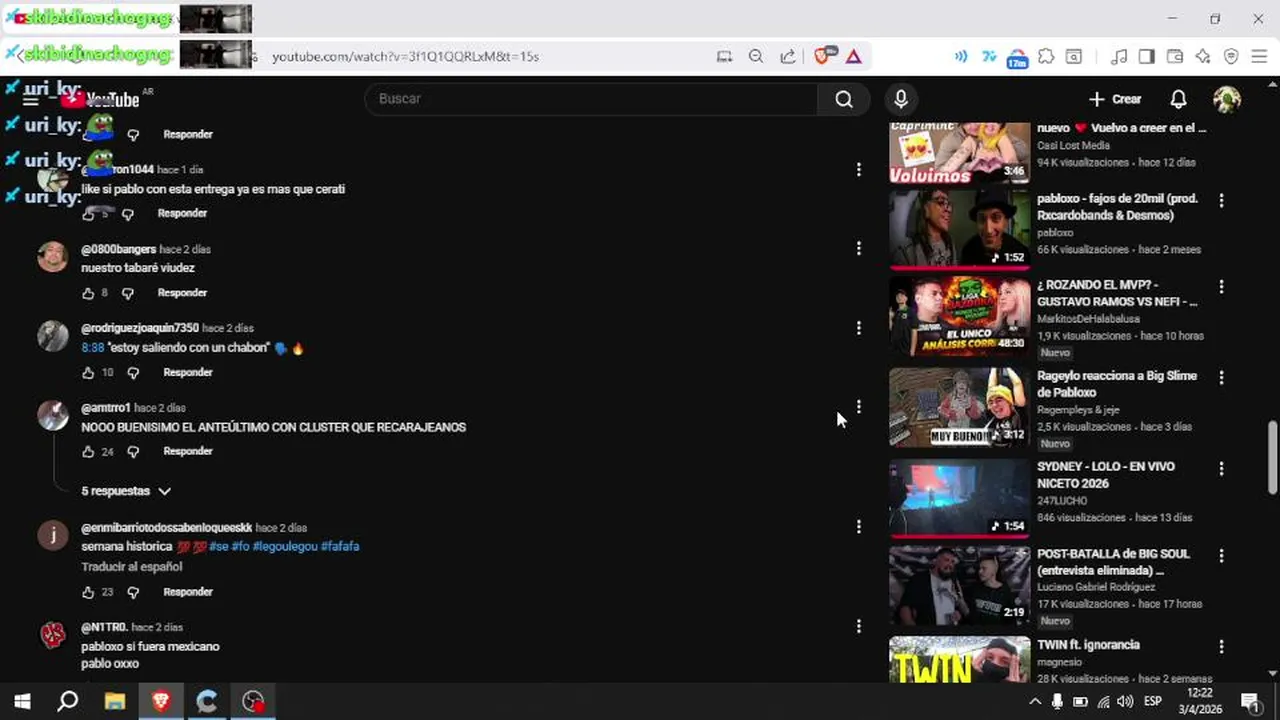
Task: Click the share page icon in address bar
Action: [x=788, y=56]
